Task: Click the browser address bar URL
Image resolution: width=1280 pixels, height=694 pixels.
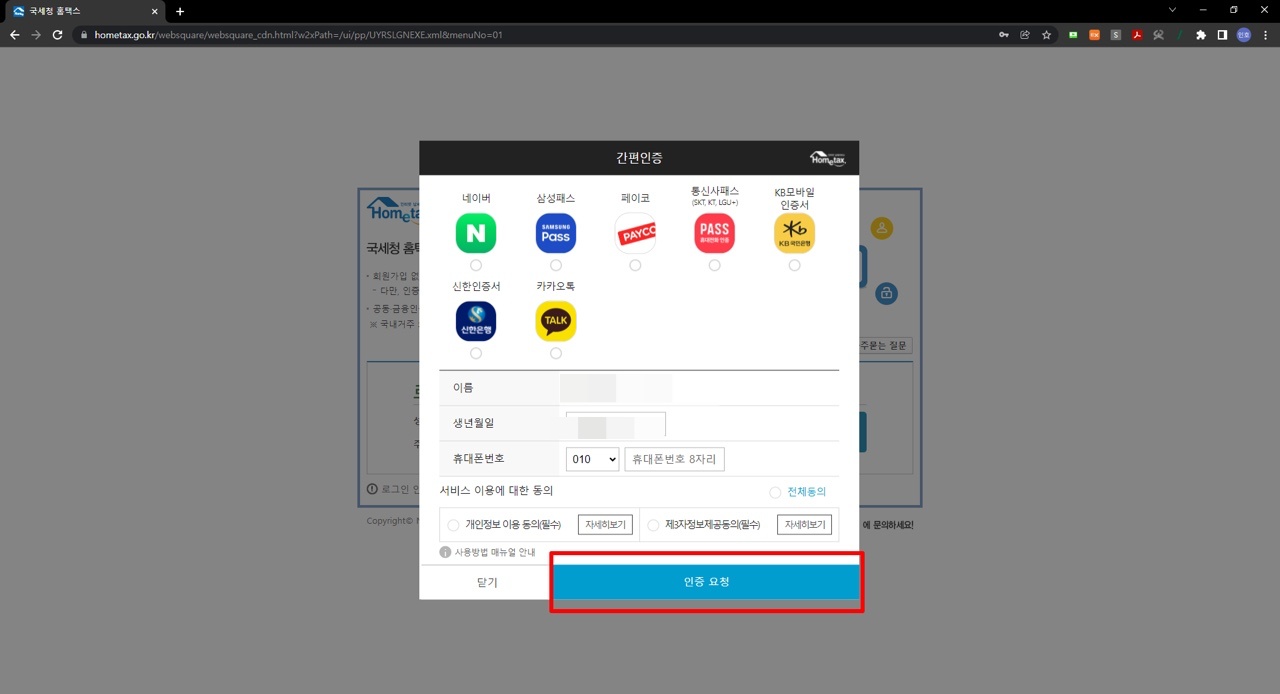Action: point(298,34)
